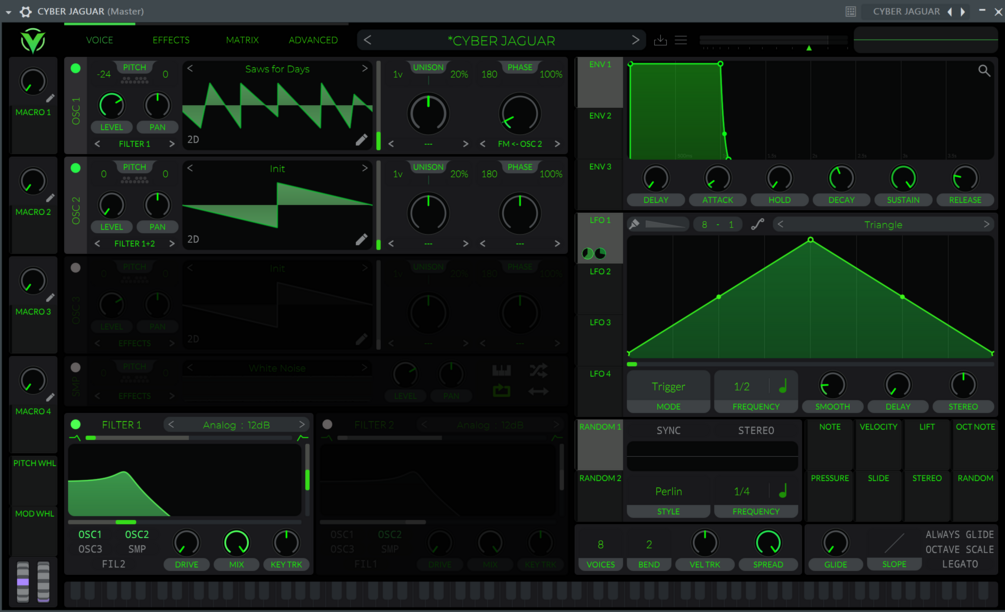The image size is (1005, 612).
Task: Edit the OSC 1 wavetable pencil icon
Action: (361, 140)
